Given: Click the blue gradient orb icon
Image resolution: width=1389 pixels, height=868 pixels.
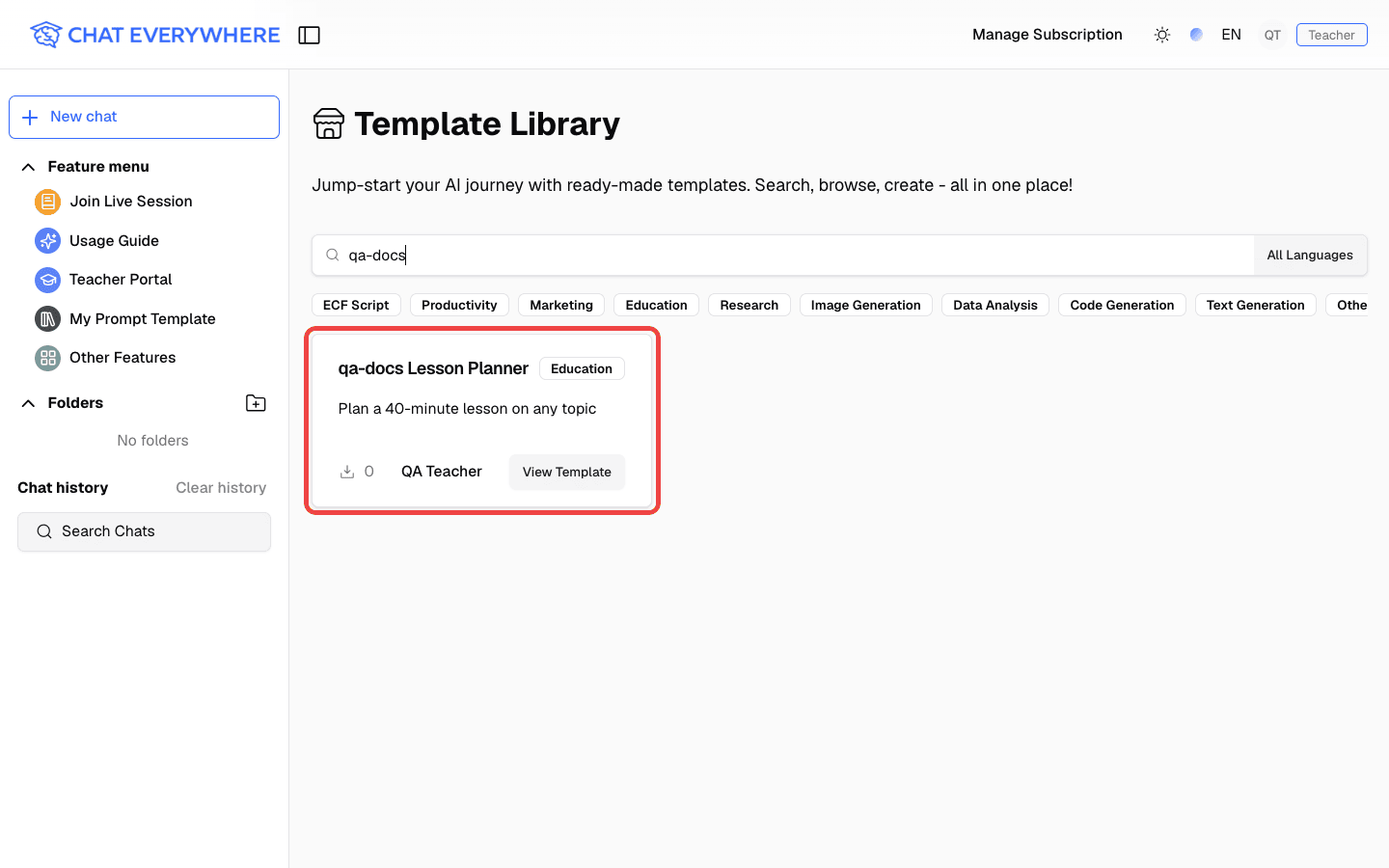Looking at the screenshot, I should coord(1196,35).
